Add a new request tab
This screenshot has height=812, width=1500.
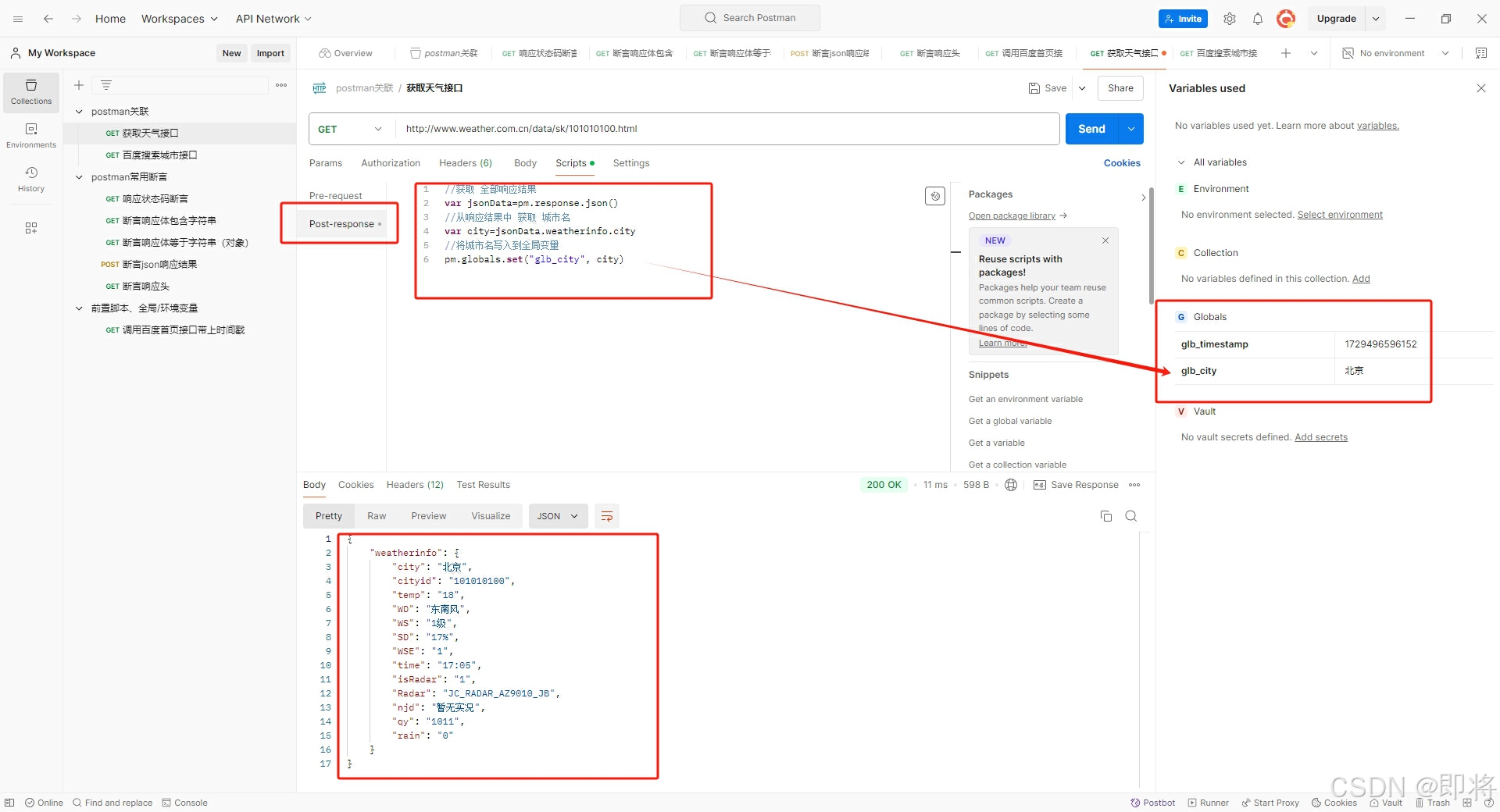[1286, 53]
